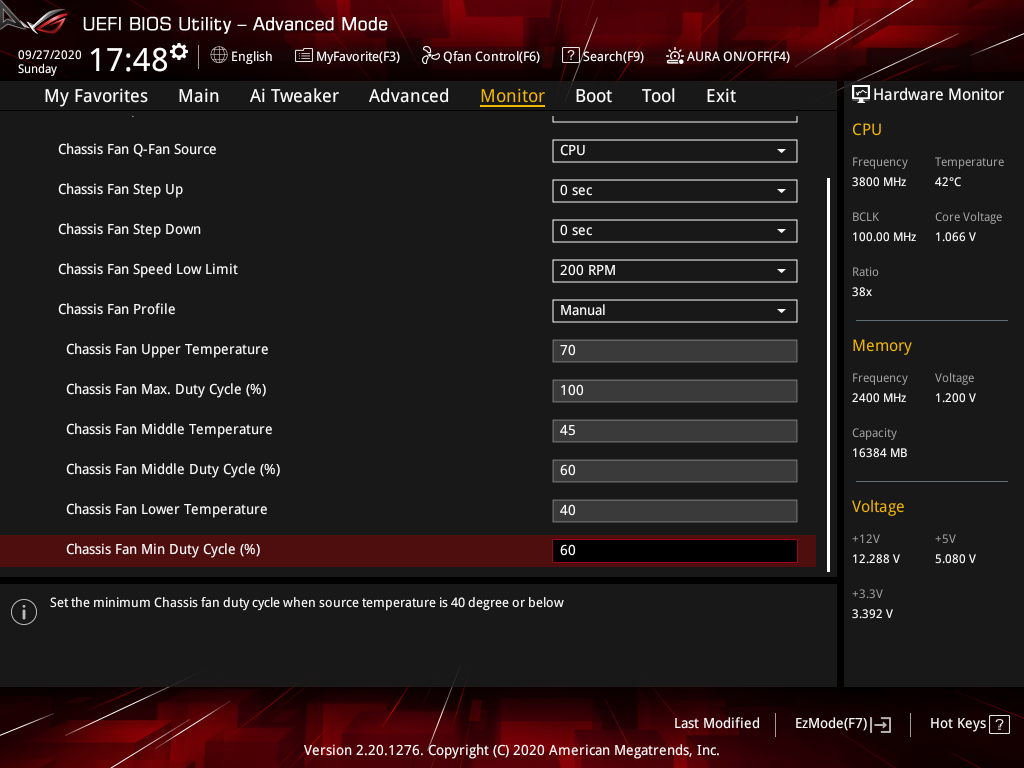Click the Hot Keys question mark icon
The image size is (1024, 768).
999,724
